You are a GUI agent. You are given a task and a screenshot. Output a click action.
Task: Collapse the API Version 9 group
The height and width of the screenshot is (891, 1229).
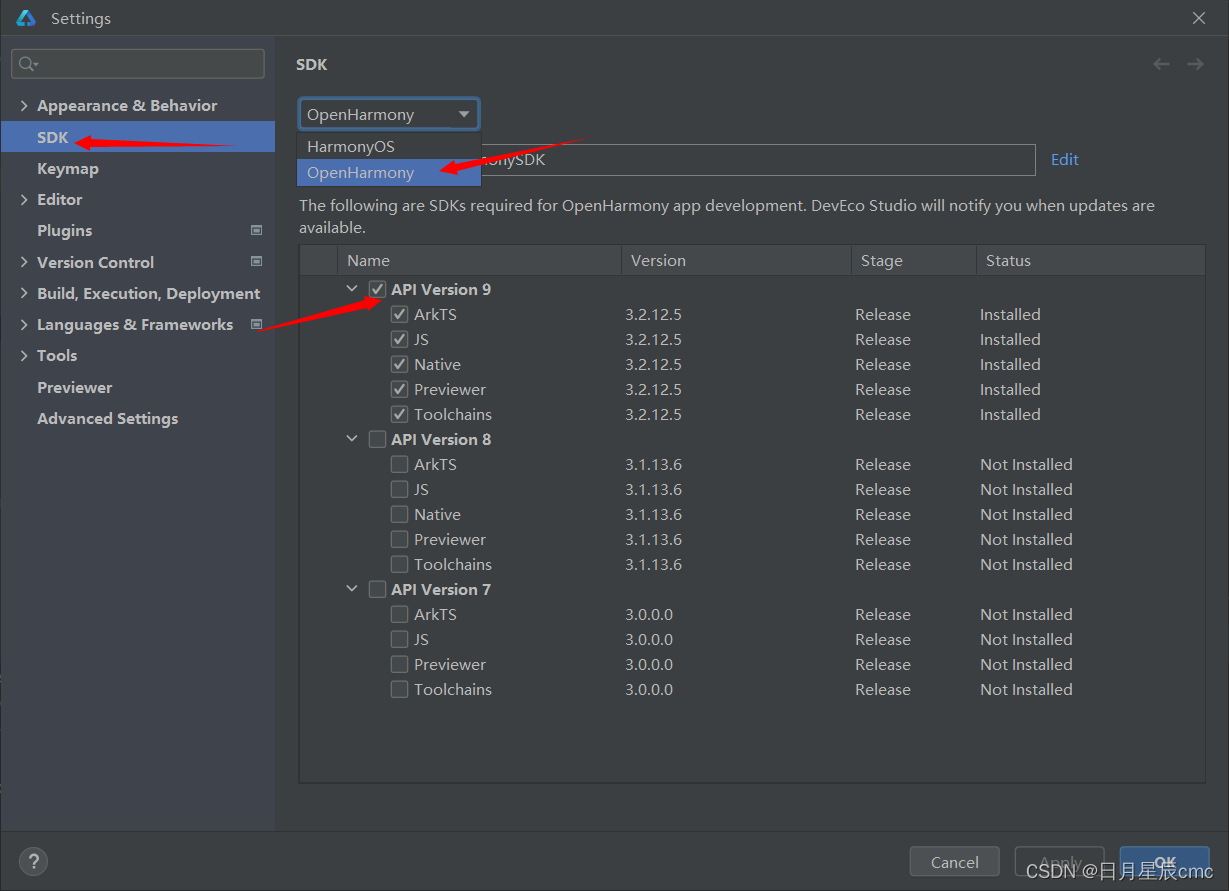[x=352, y=289]
